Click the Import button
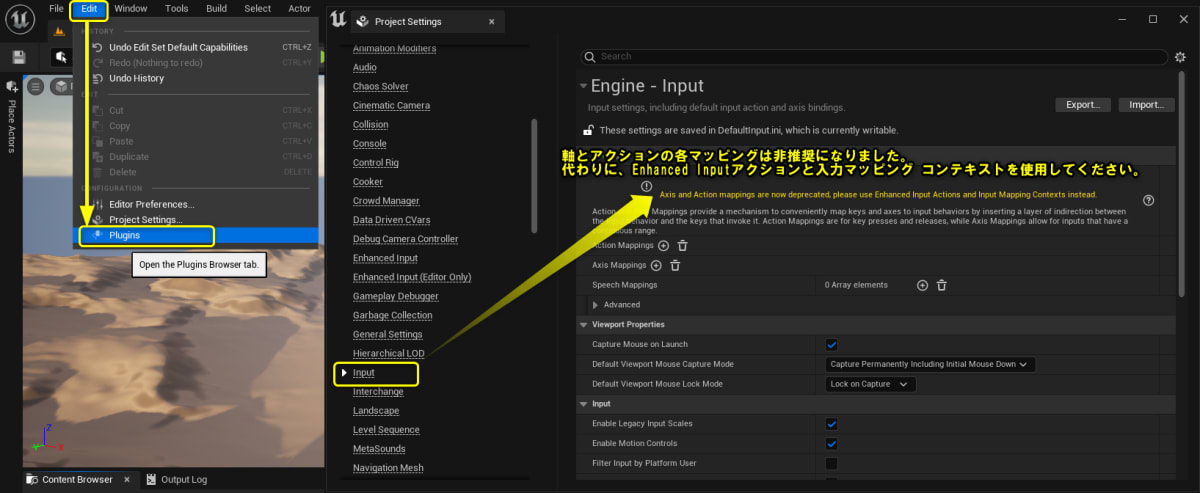The width and height of the screenshot is (1200, 493). coord(1145,104)
